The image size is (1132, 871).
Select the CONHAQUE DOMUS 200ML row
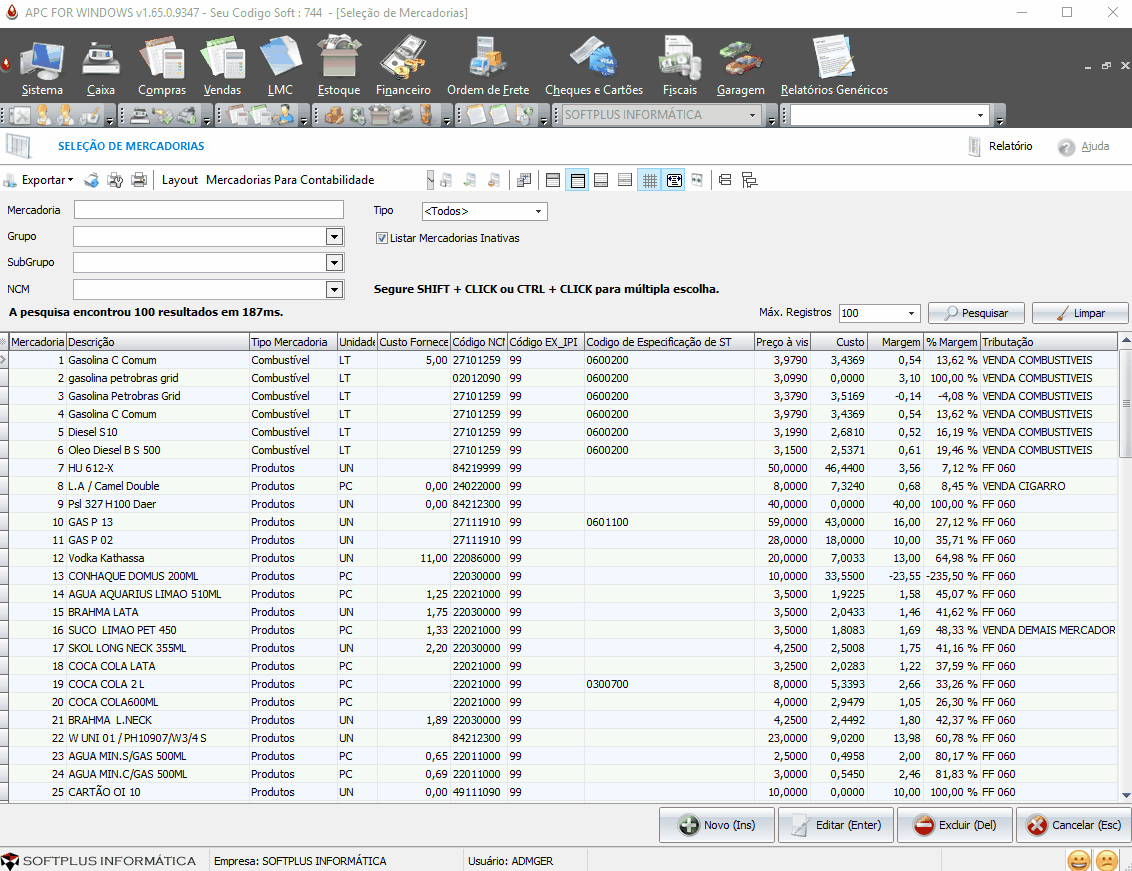(563, 576)
